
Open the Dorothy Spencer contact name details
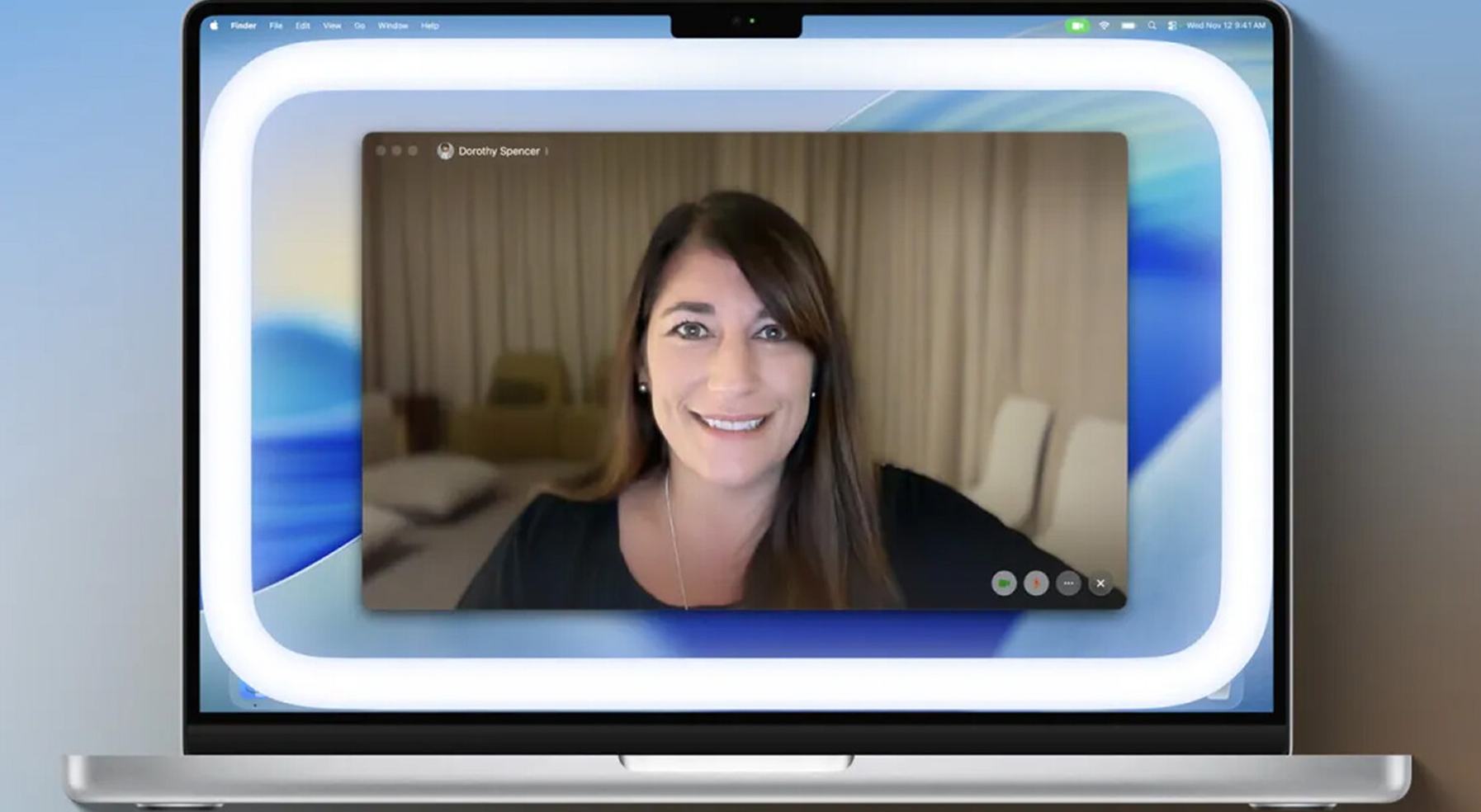point(499,151)
